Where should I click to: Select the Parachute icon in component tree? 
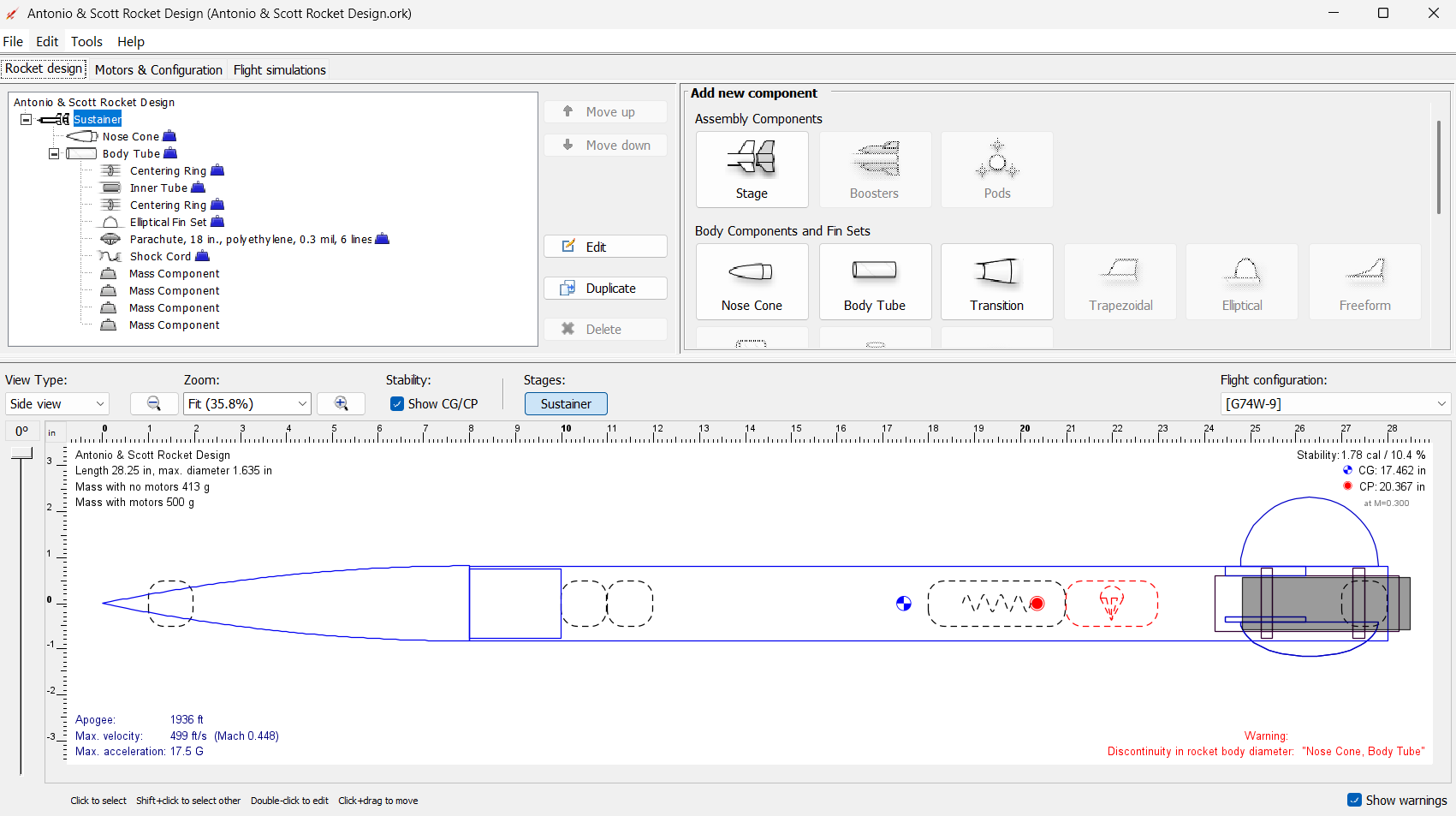coord(110,239)
